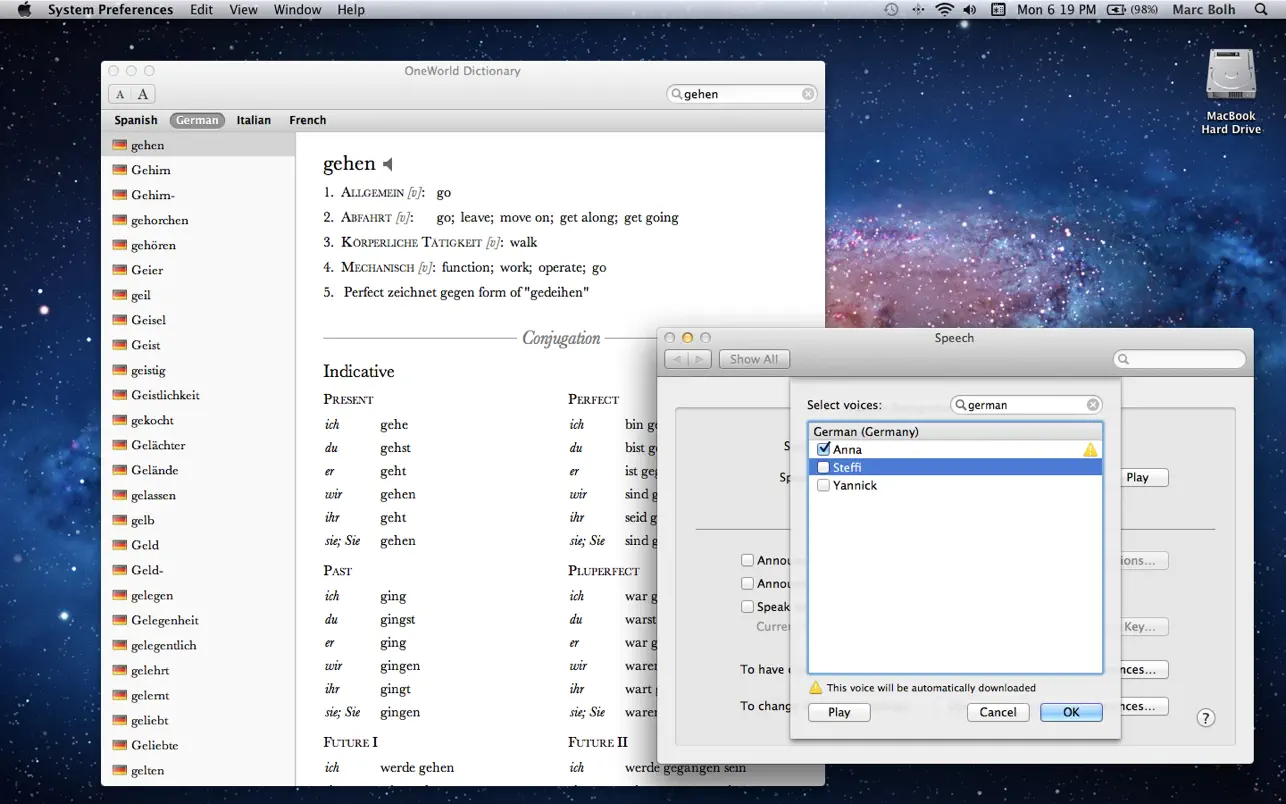The height and width of the screenshot is (804, 1286).
Task: Confirm voice selection with OK
Action: 1070,712
